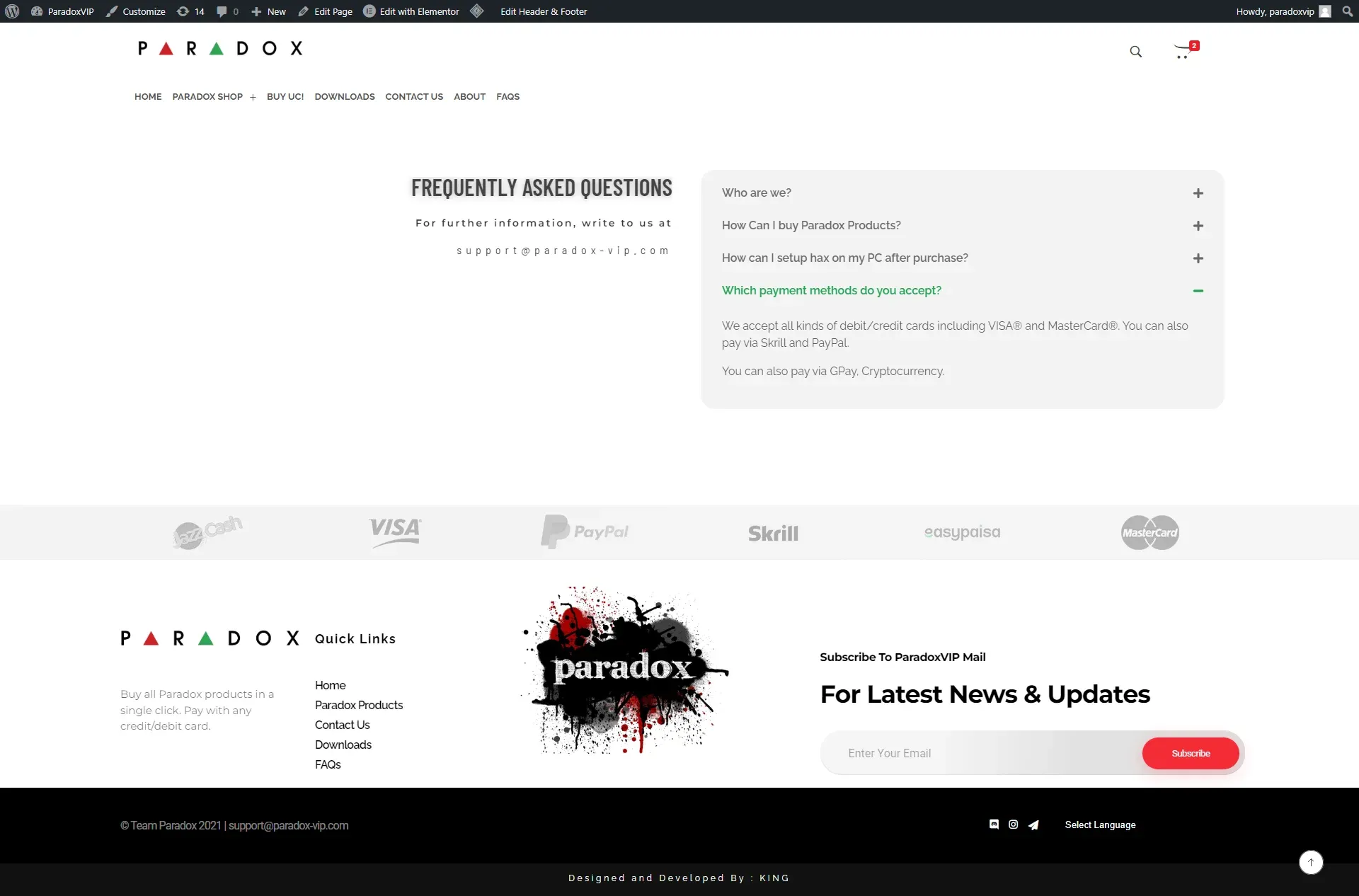Open Downloads quick link in footer
This screenshot has height=896, width=1359.
tap(343, 745)
